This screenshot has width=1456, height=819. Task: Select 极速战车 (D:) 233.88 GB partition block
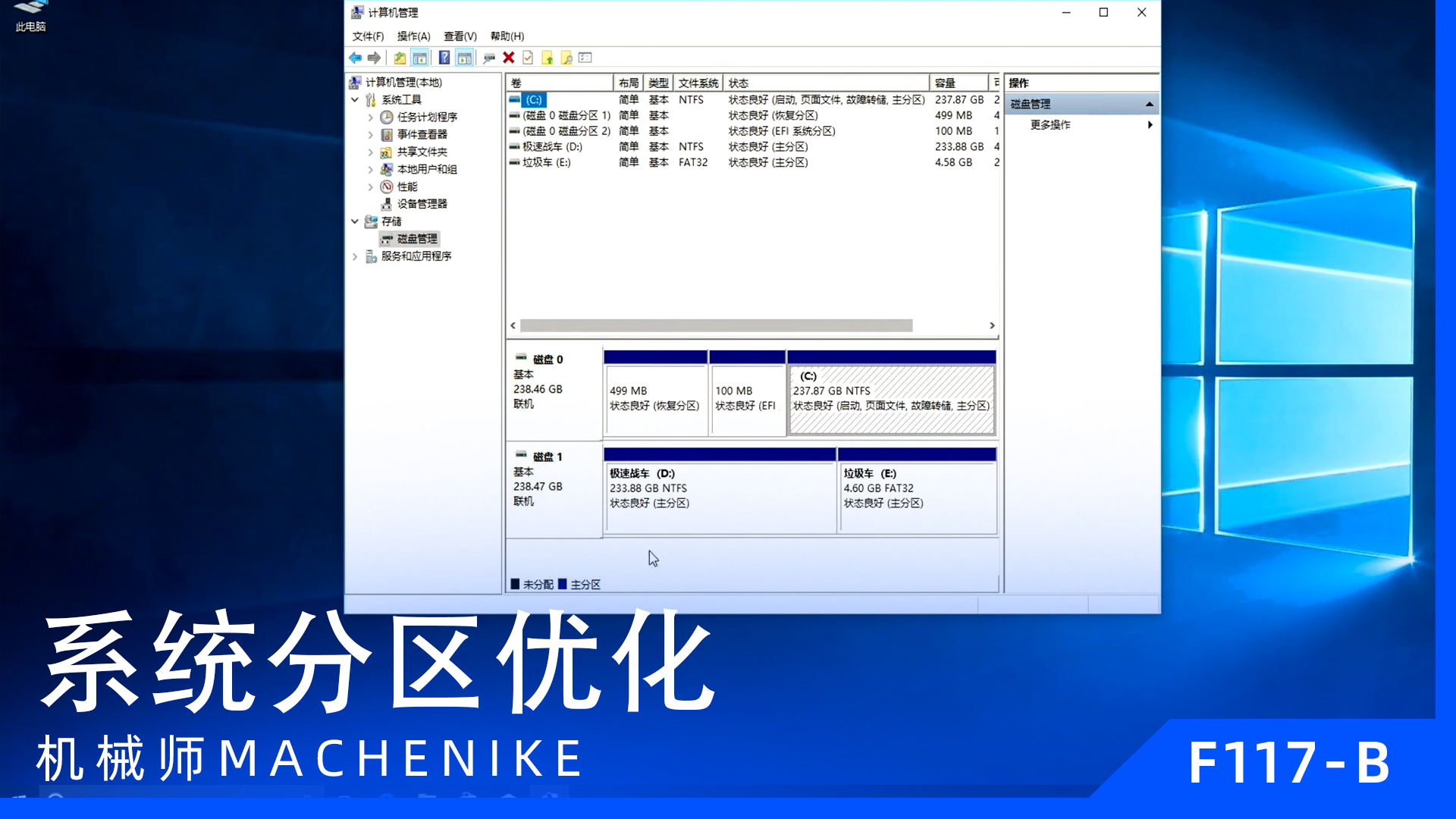pyautogui.click(x=720, y=490)
